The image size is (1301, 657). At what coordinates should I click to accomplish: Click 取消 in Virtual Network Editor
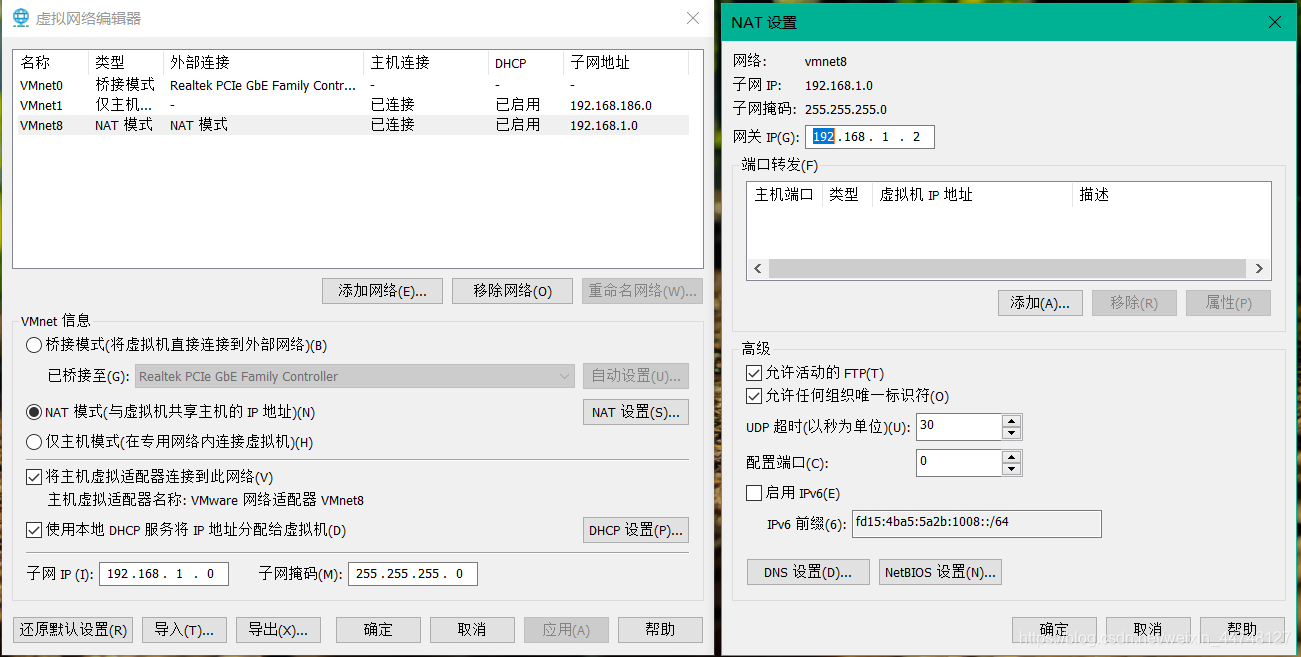click(x=472, y=630)
